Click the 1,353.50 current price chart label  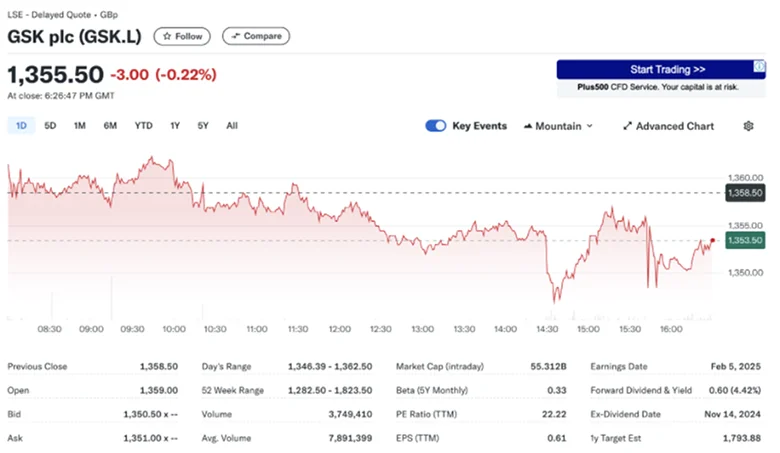pos(745,241)
